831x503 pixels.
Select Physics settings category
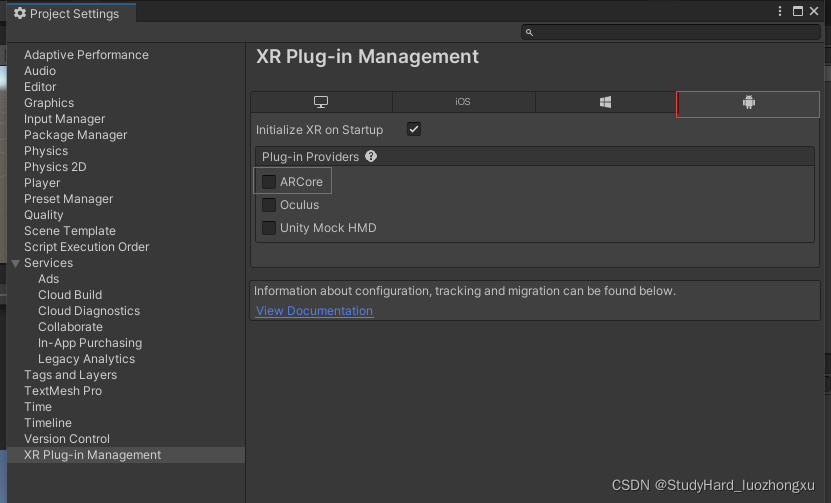(46, 151)
